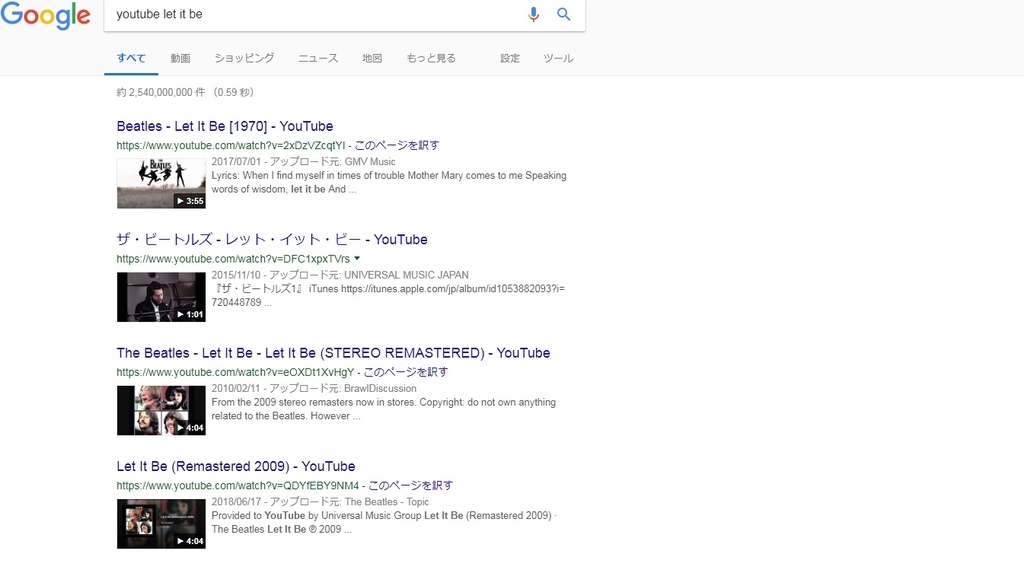This screenshot has height=573, width=1024.
Task: Click the 2010/02/11 BrawlDiscussion upload line
Action: 313,388
